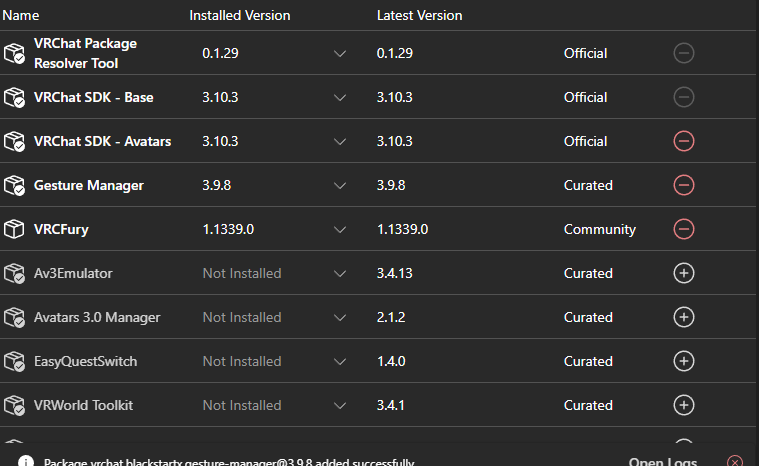Select the VRCFury package name
Viewport: 759px width, 466px height.
61,229
